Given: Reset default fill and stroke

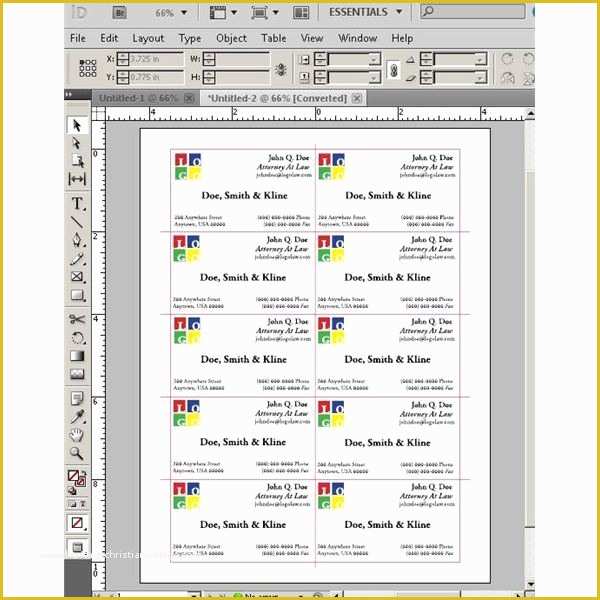Looking at the screenshot, I should click(x=72, y=491).
